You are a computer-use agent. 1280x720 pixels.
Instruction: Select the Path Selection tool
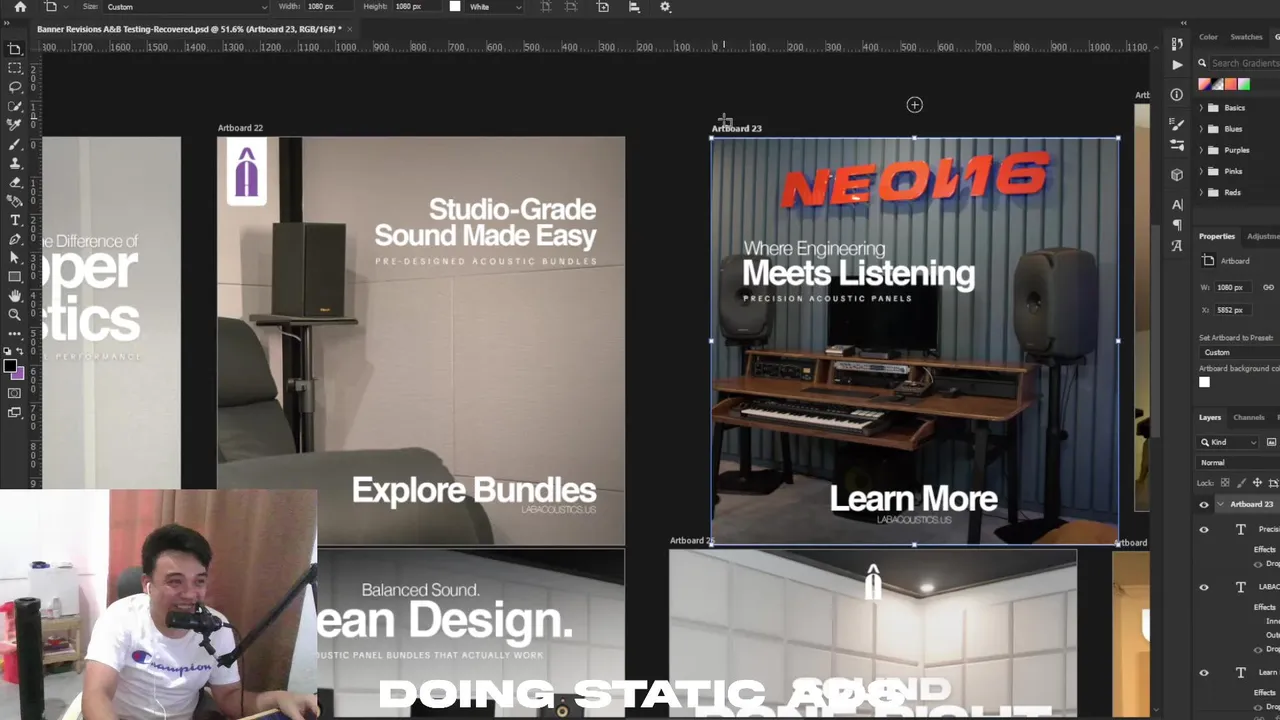pyautogui.click(x=15, y=258)
